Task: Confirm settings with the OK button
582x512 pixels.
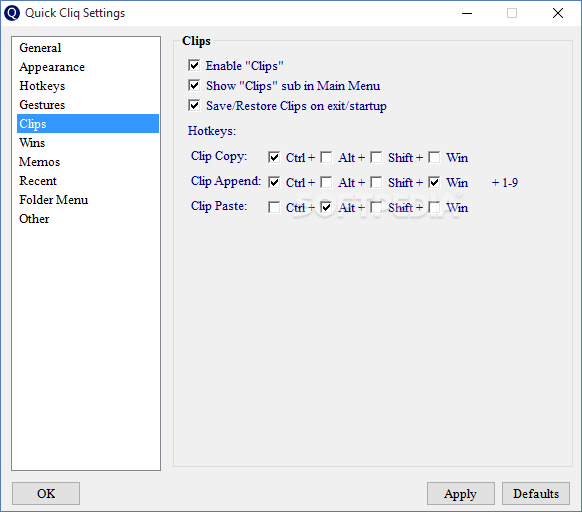Action: click(46, 493)
